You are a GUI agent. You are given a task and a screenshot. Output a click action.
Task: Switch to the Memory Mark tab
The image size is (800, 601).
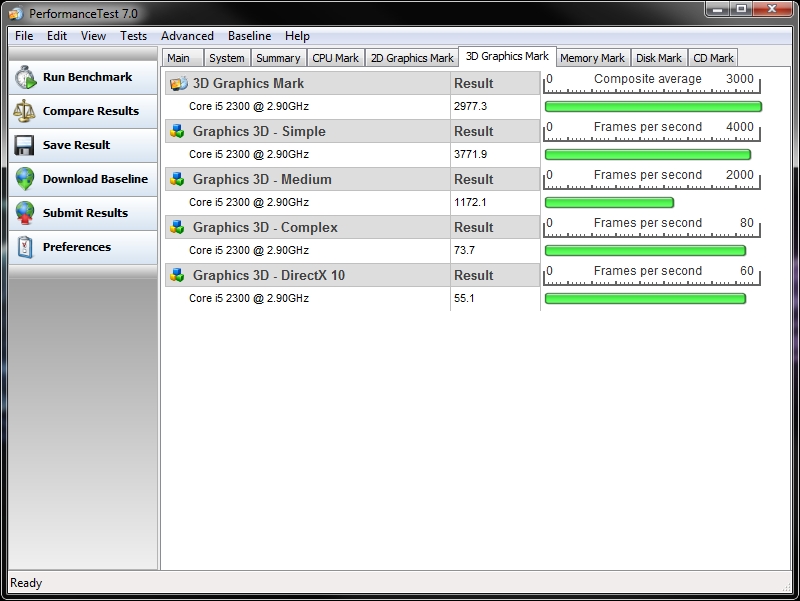(x=593, y=58)
